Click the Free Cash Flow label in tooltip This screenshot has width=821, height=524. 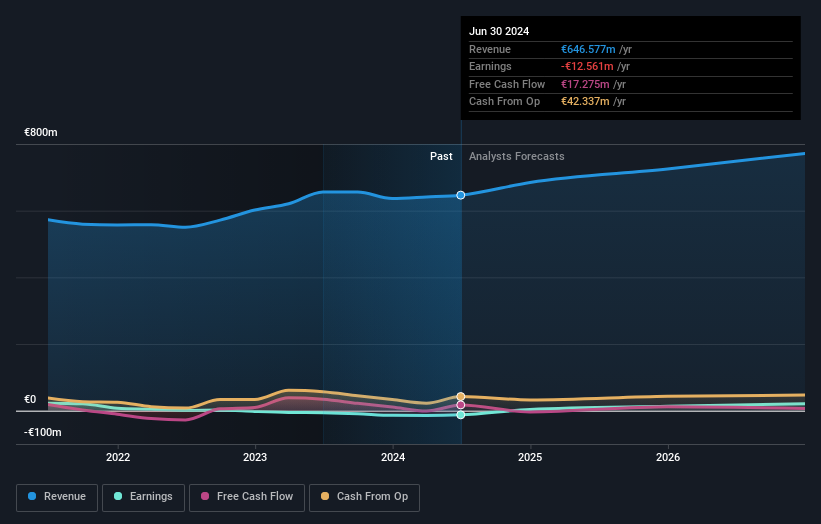(x=507, y=84)
